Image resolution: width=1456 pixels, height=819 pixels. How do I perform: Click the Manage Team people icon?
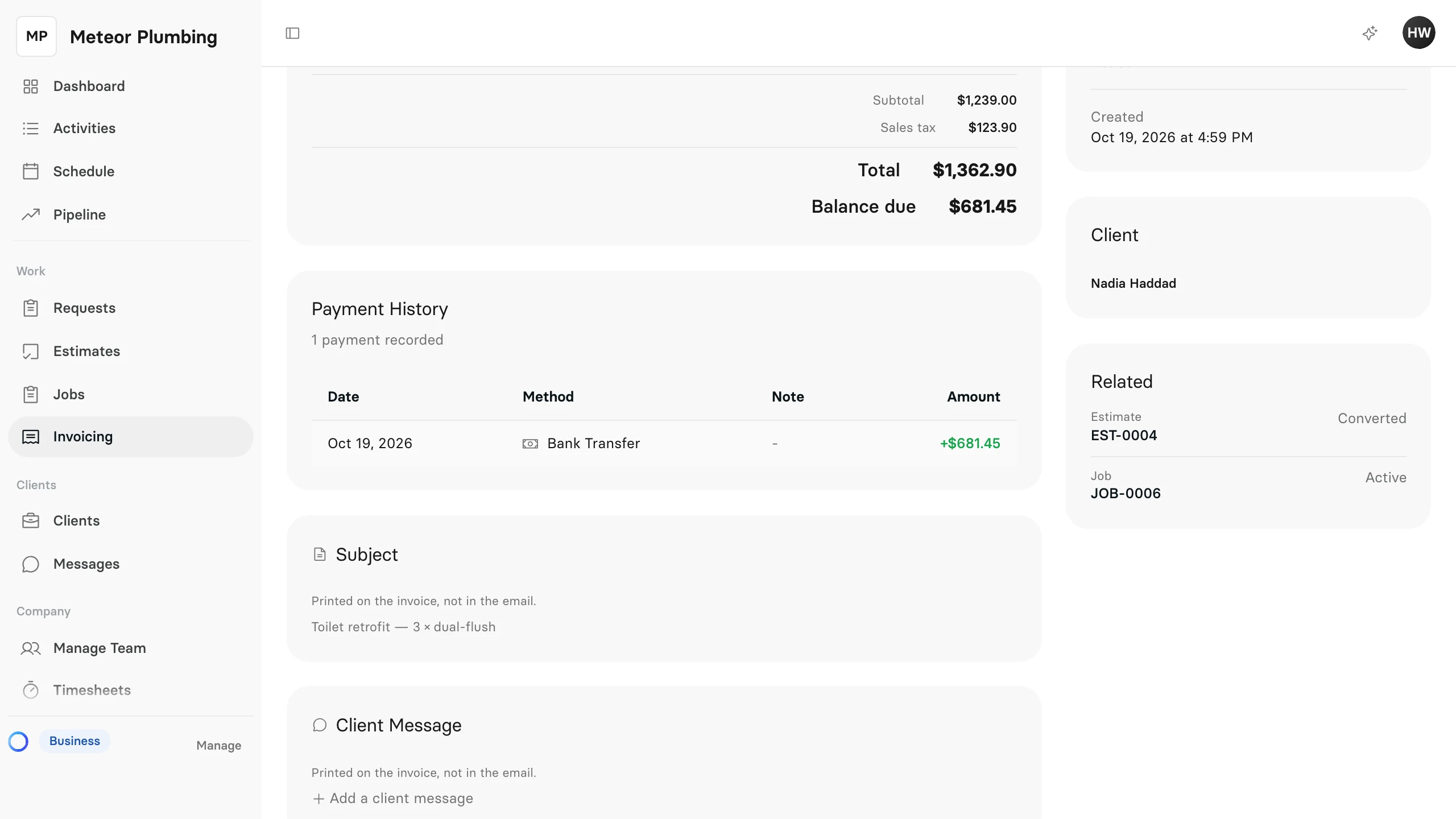tap(30, 648)
